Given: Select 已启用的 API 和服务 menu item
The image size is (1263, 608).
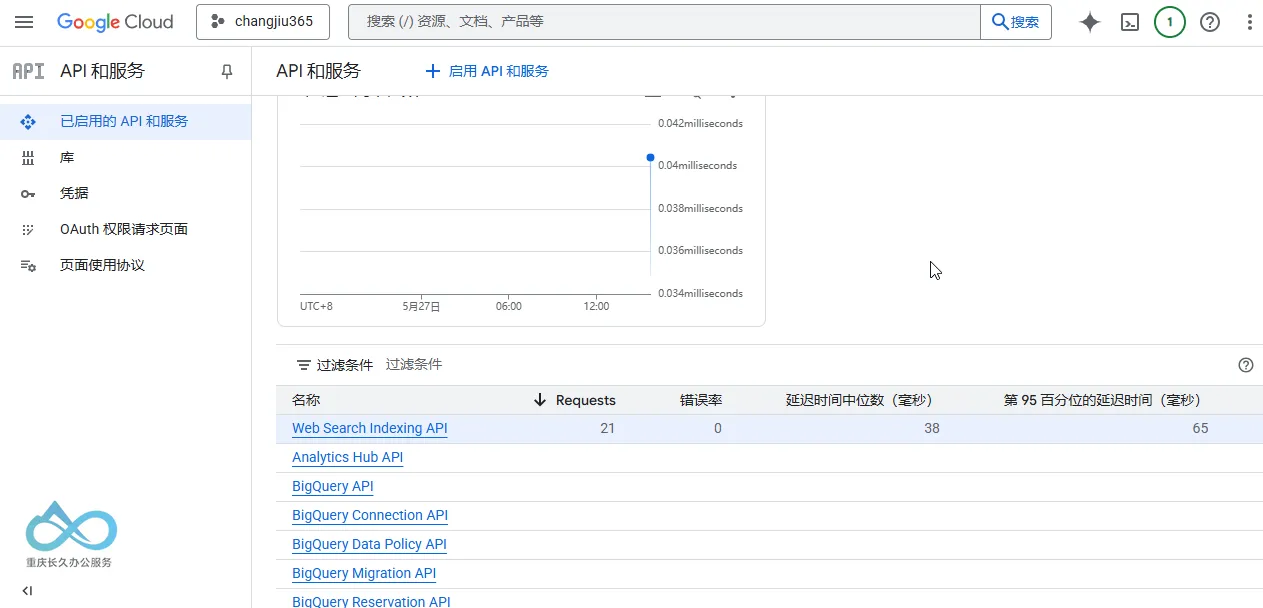Looking at the screenshot, I should pos(125,121).
